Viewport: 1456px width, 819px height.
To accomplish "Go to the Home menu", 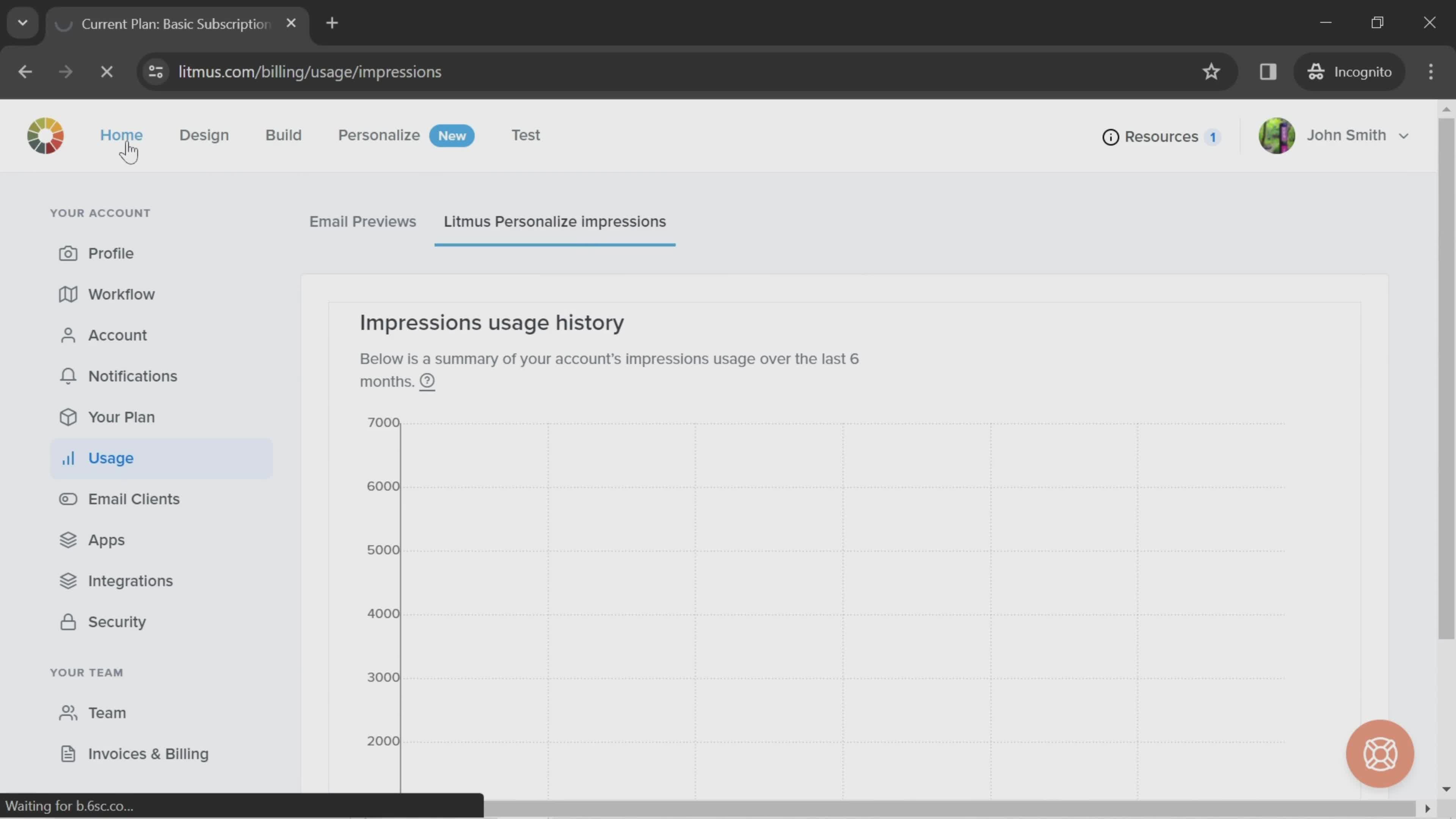I will pyautogui.click(x=121, y=135).
